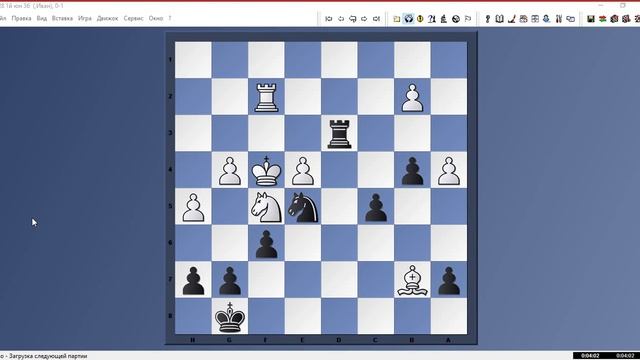This screenshot has height=360, width=640.
Task: Open the Вид menu
Action: (42, 18)
